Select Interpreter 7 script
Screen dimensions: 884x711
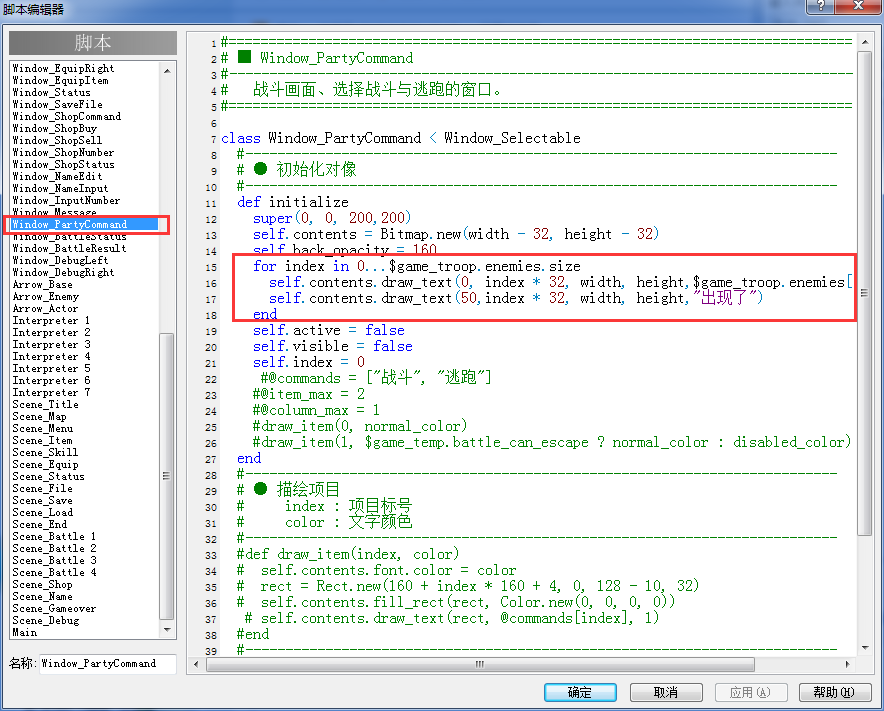(x=51, y=392)
